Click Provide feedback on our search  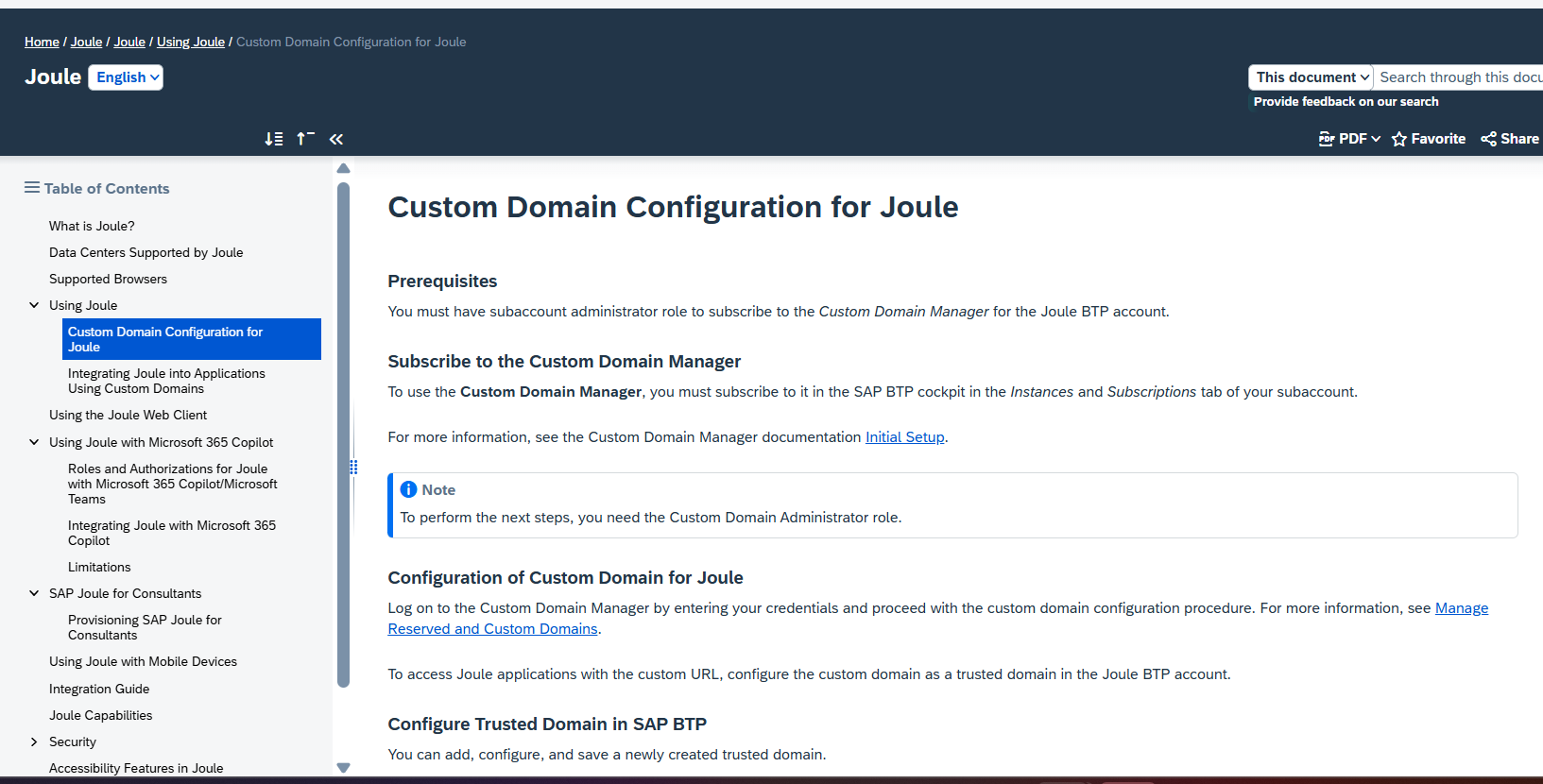coord(1346,101)
